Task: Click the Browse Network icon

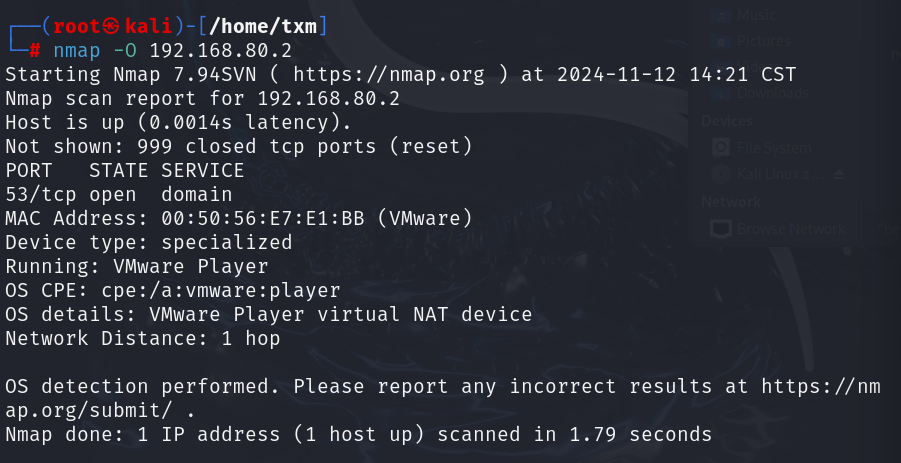Action: click(x=721, y=229)
